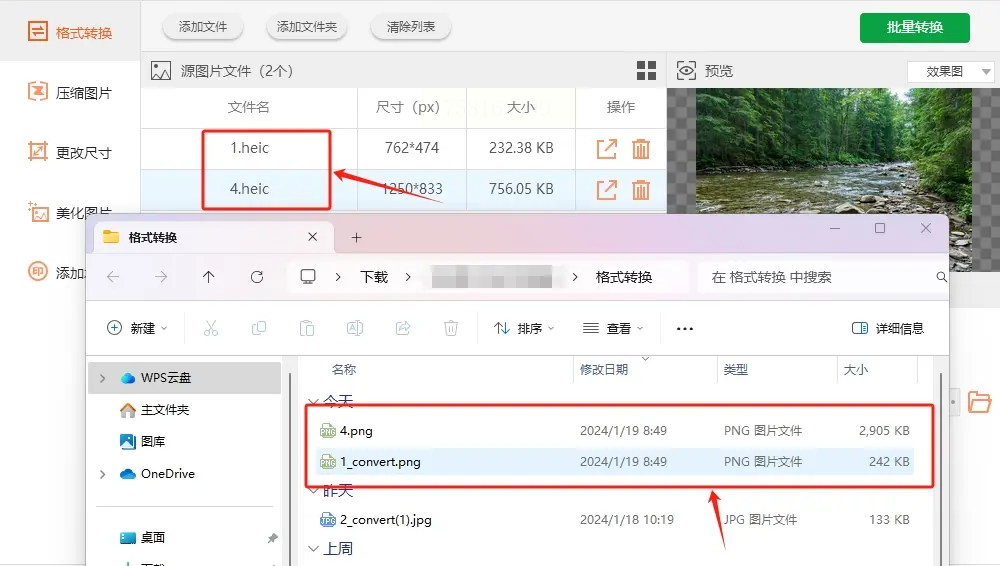This screenshot has width=1000, height=566.
Task: Go up one folder level in Explorer
Action: [x=209, y=277]
